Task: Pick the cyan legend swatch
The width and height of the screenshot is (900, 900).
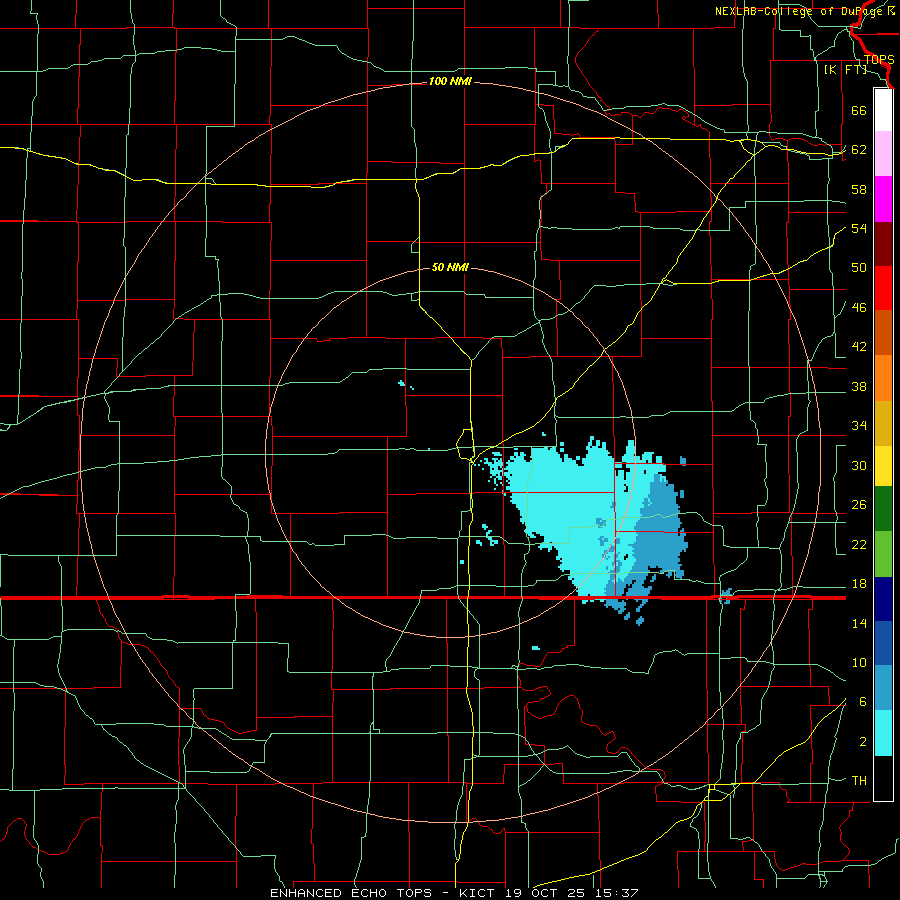Action: click(883, 733)
